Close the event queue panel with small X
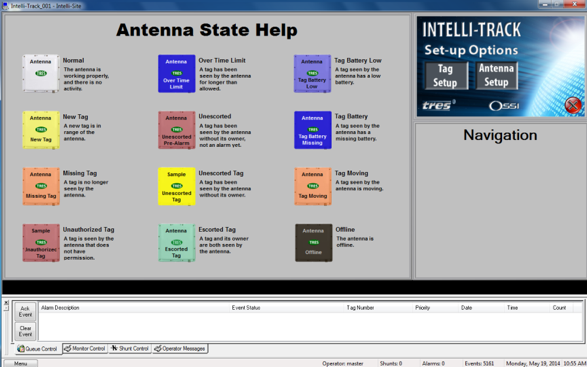 [6, 302]
